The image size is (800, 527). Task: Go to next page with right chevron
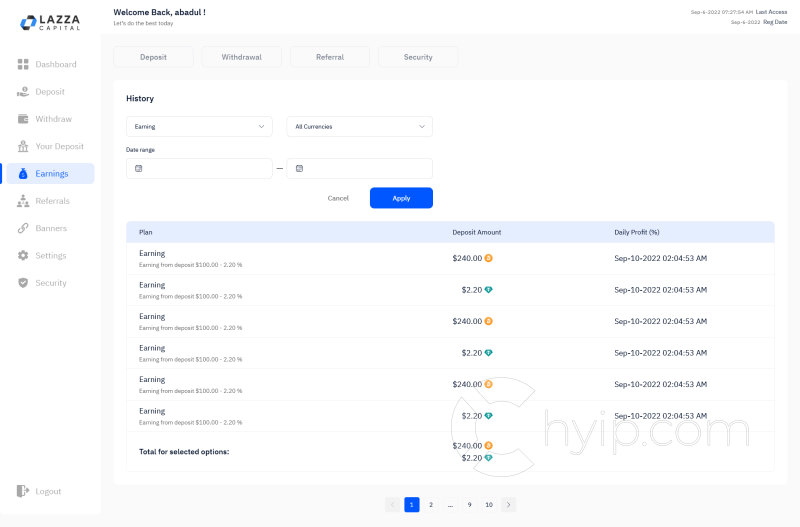point(509,505)
